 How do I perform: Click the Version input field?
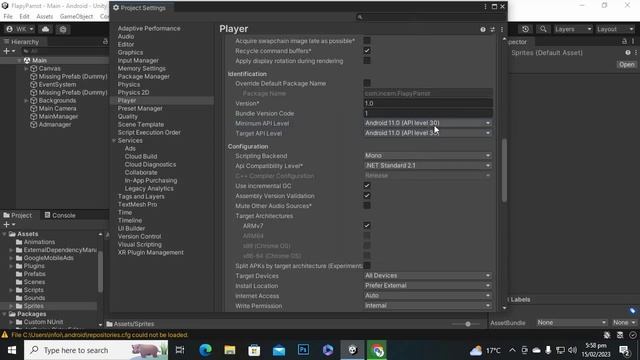[428, 103]
